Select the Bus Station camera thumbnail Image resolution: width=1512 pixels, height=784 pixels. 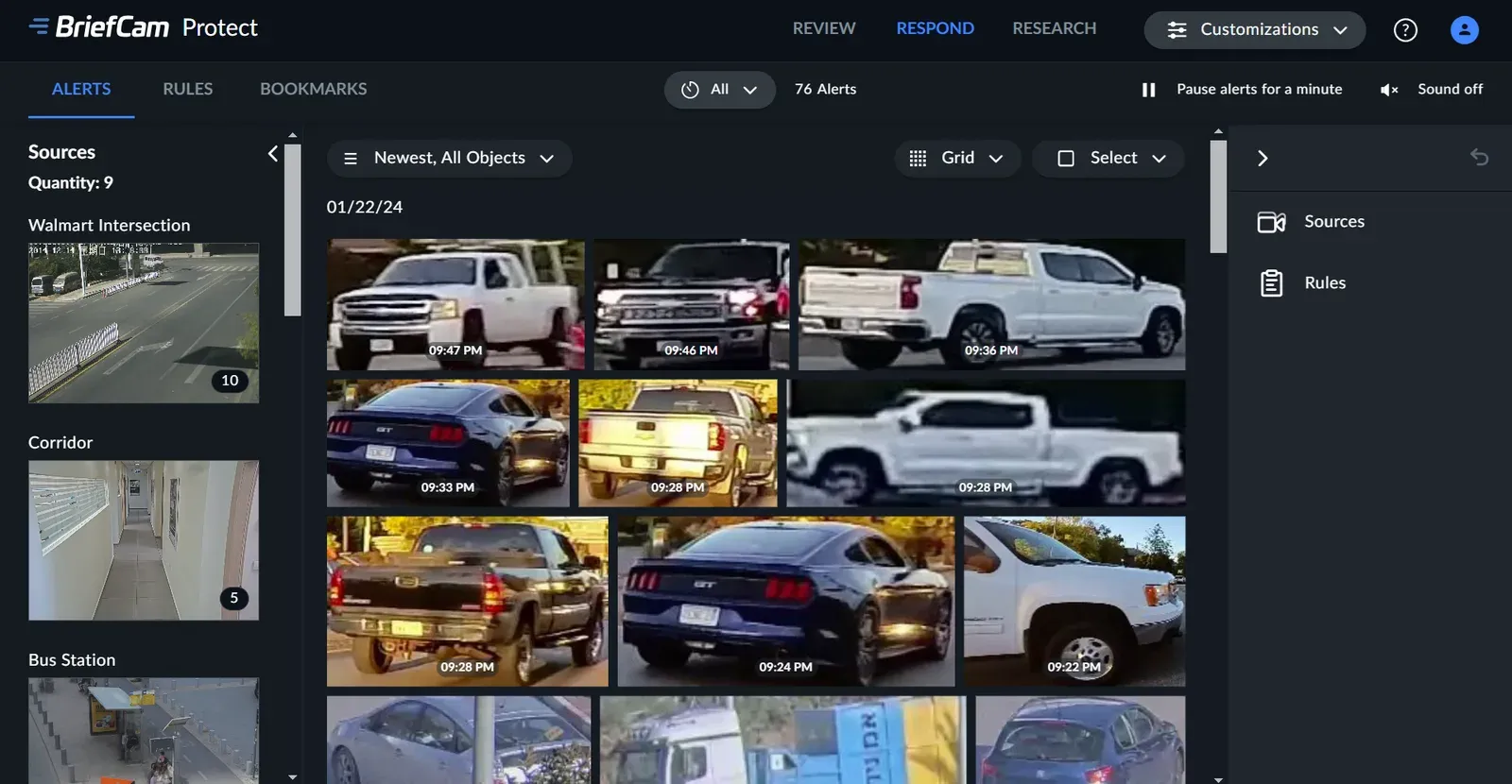point(144,730)
